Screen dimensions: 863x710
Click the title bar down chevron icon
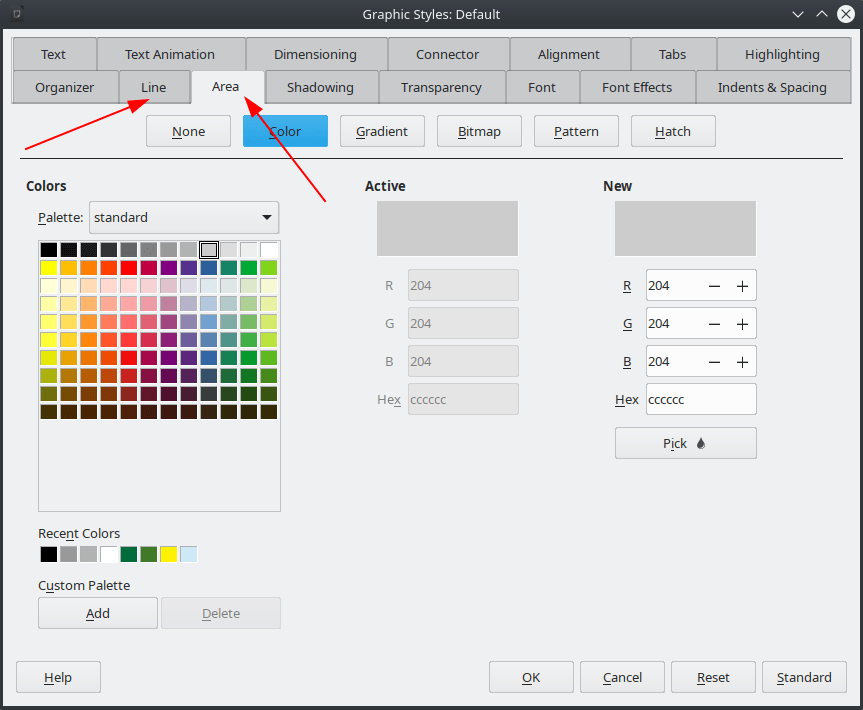(x=798, y=14)
